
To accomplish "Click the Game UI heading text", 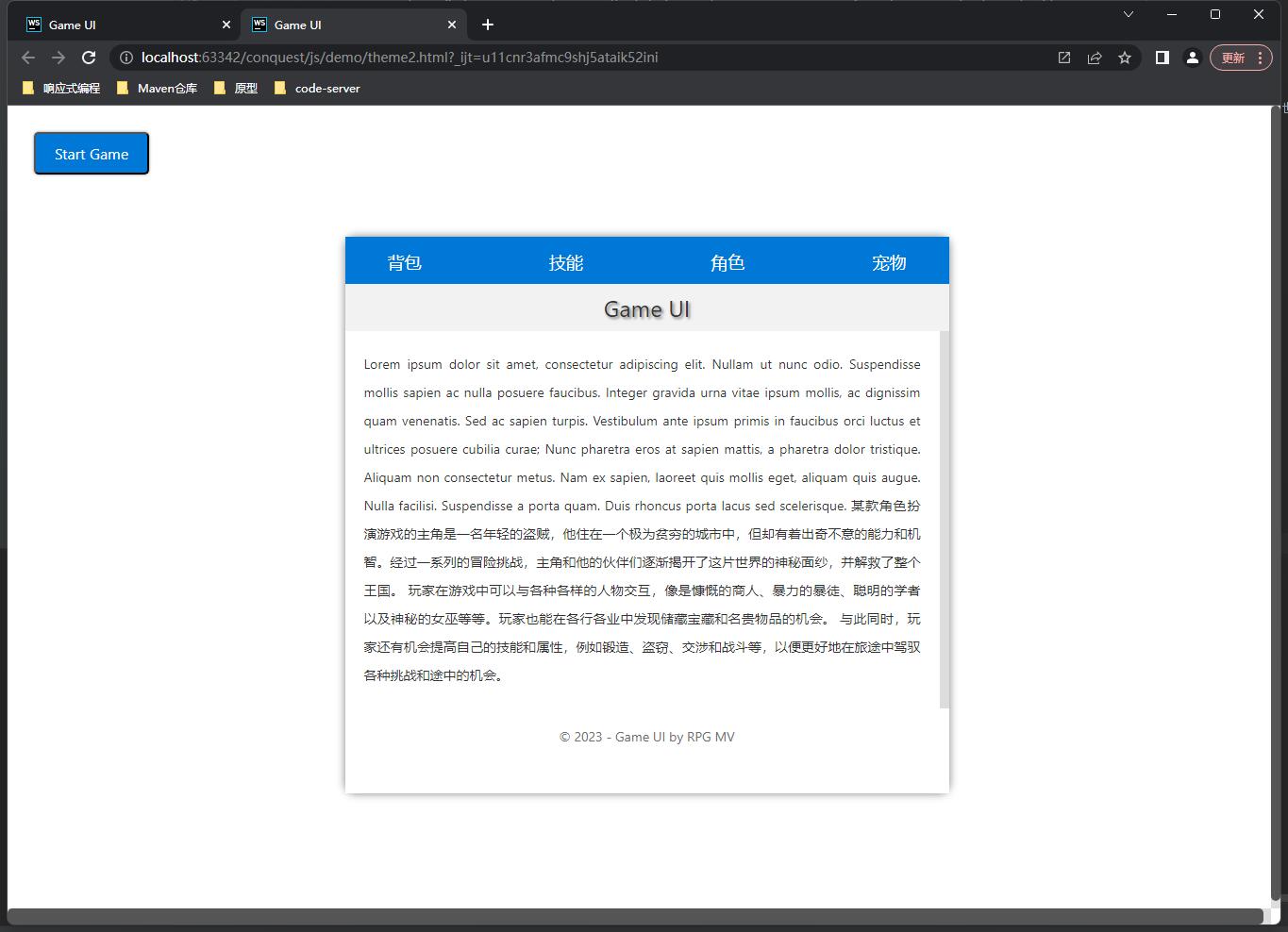I will tap(647, 309).
